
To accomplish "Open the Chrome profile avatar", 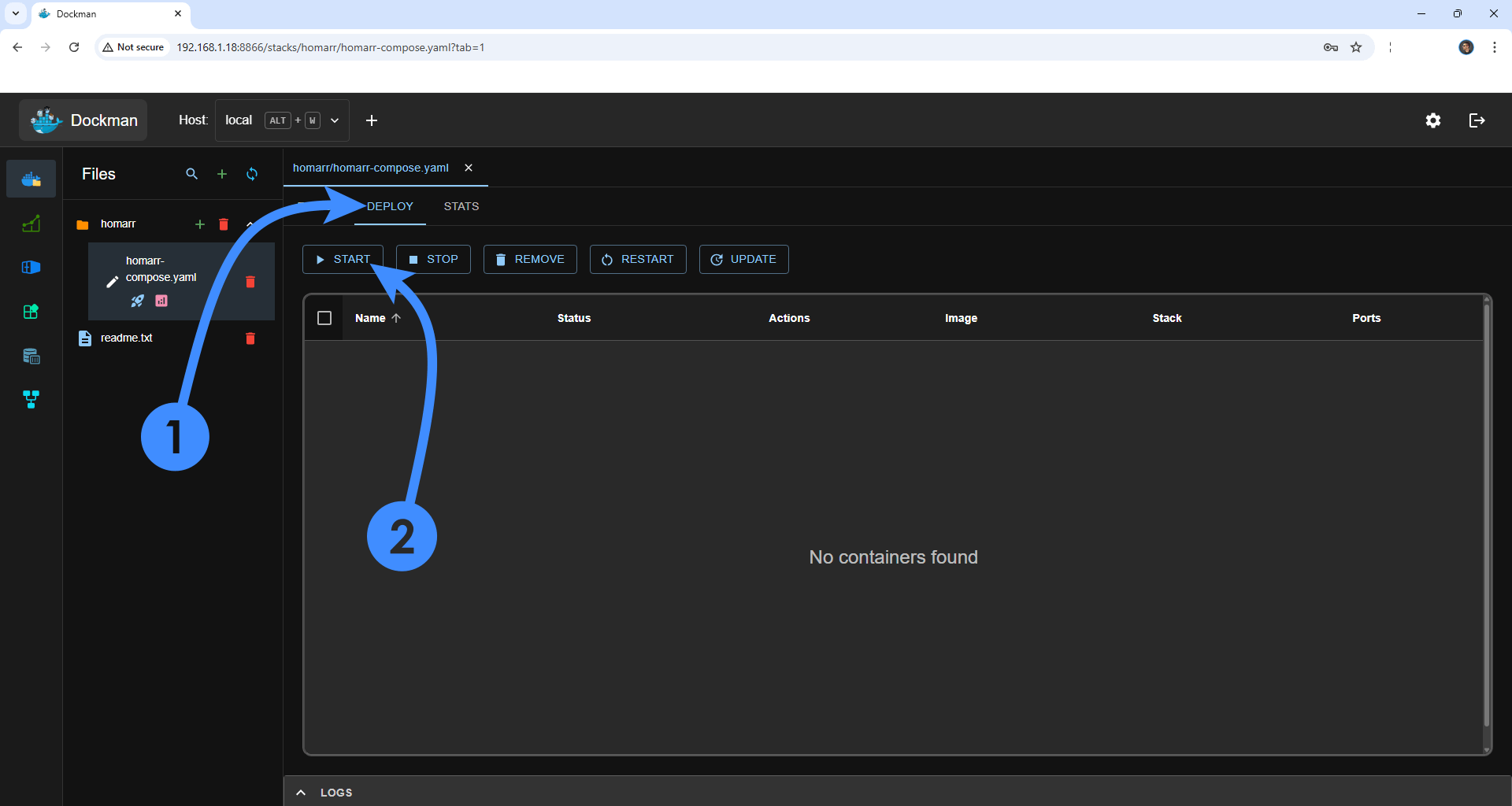I will [1466, 47].
